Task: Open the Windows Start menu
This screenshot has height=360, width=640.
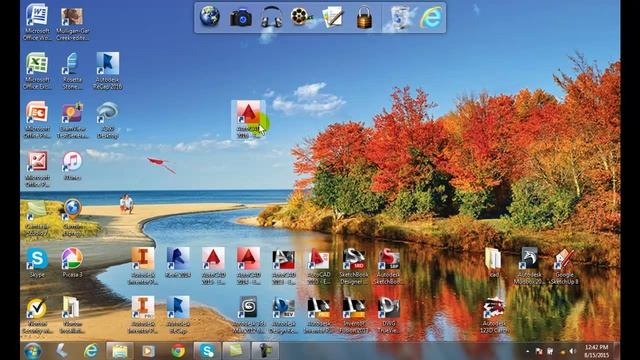Action: (x=32, y=351)
